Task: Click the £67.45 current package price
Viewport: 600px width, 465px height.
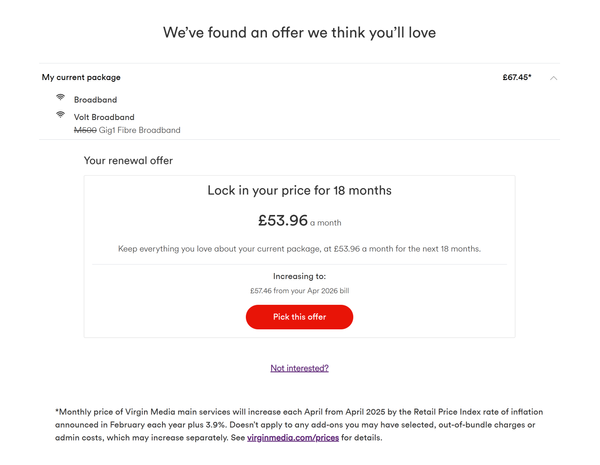Action: tap(517, 77)
